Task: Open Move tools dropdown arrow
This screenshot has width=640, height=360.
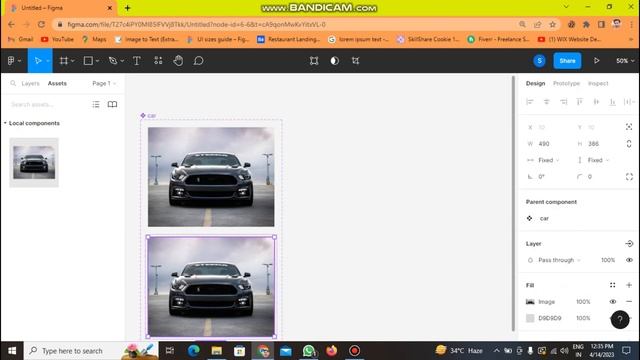Action: pyautogui.click(x=48, y=61)
